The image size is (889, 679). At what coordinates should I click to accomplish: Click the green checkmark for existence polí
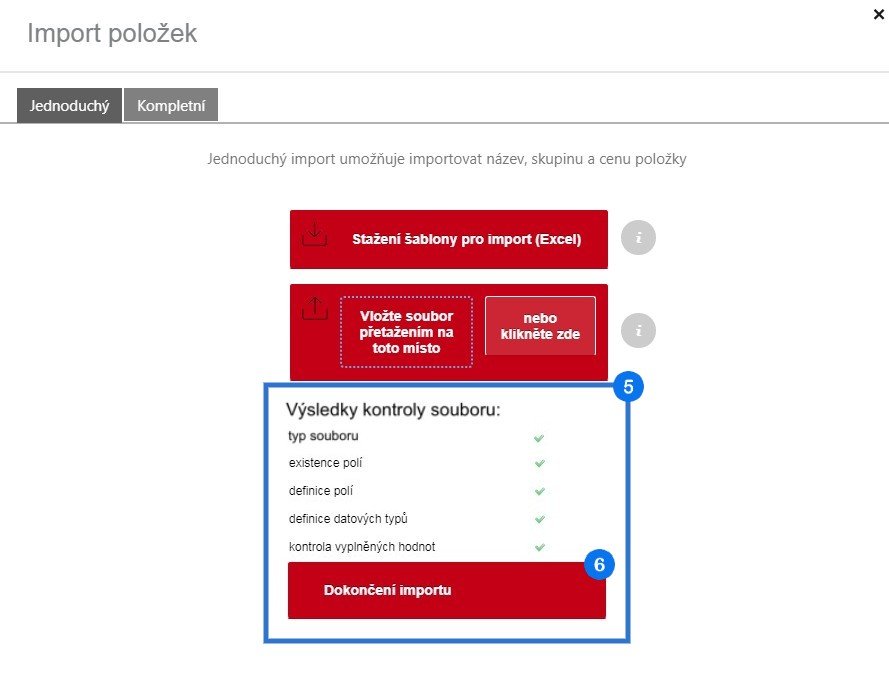(x=539, y=464)
